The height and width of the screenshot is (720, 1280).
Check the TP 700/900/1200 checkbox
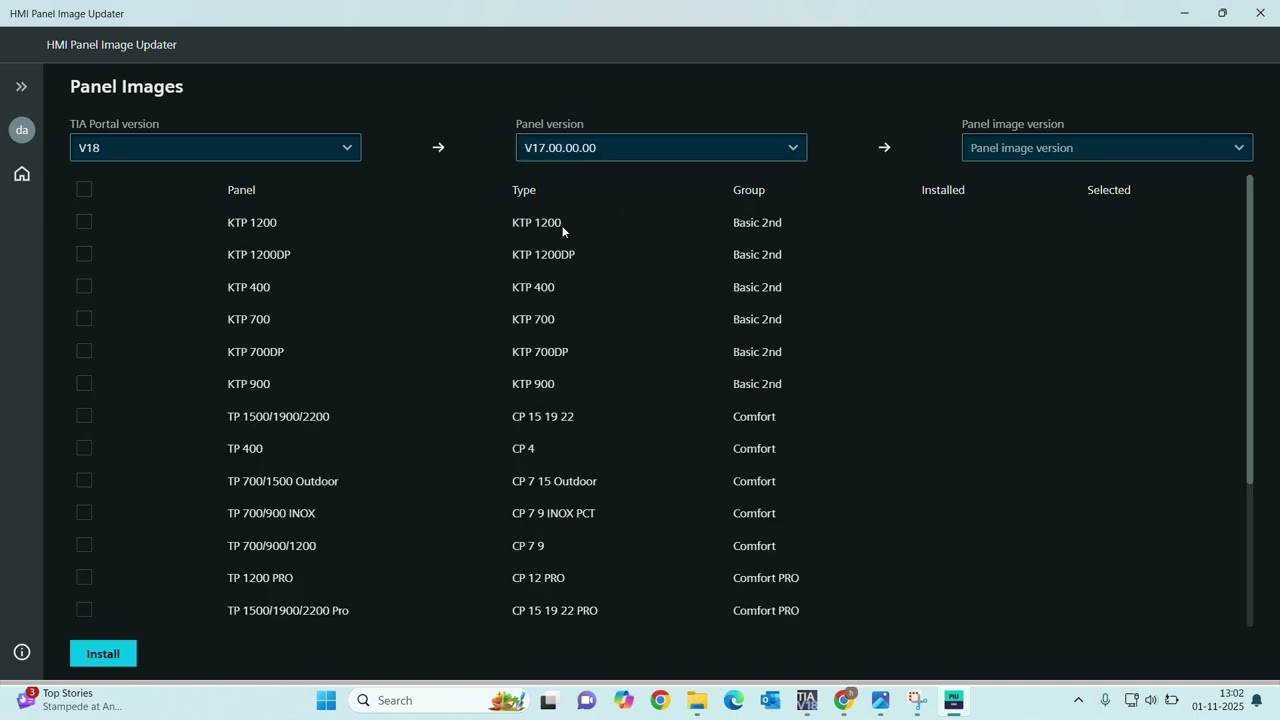click(x=84, y=545)
